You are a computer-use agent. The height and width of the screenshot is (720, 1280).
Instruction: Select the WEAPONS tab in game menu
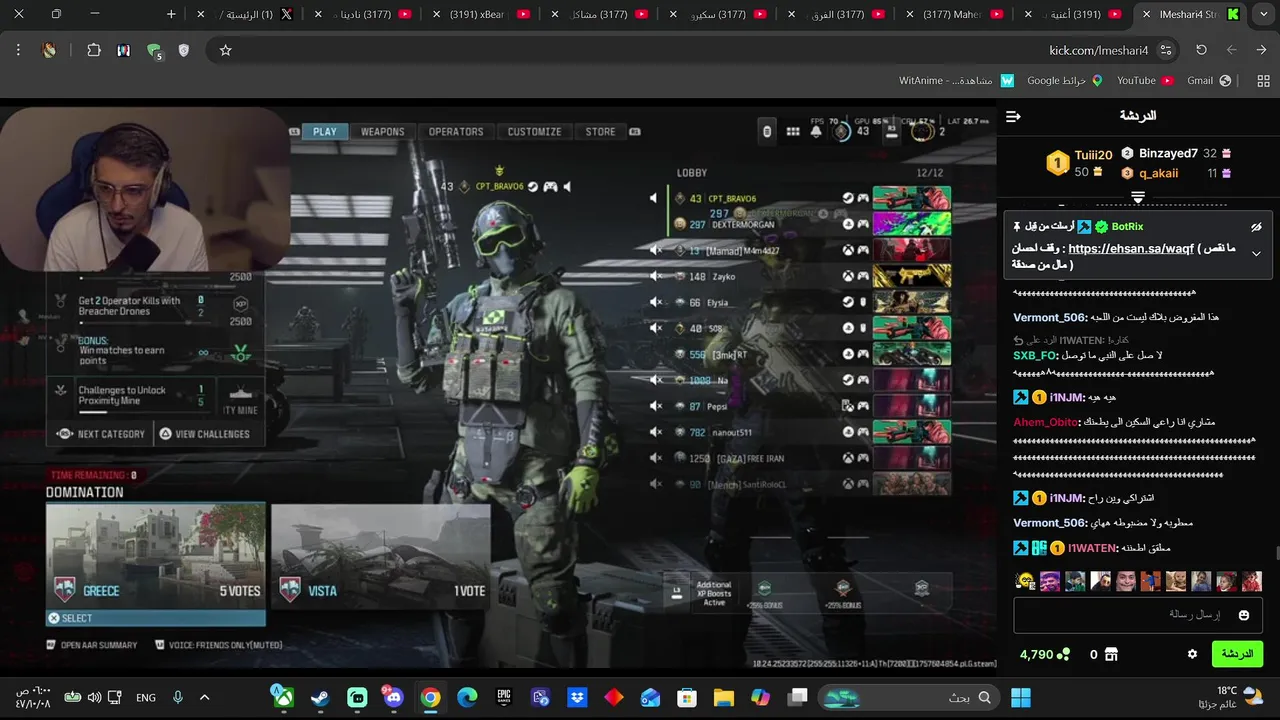383,131
